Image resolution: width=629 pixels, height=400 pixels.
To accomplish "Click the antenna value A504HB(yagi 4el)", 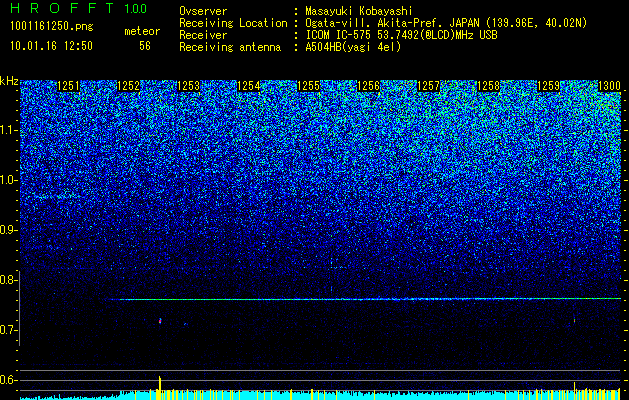I will tap(353, 47).
